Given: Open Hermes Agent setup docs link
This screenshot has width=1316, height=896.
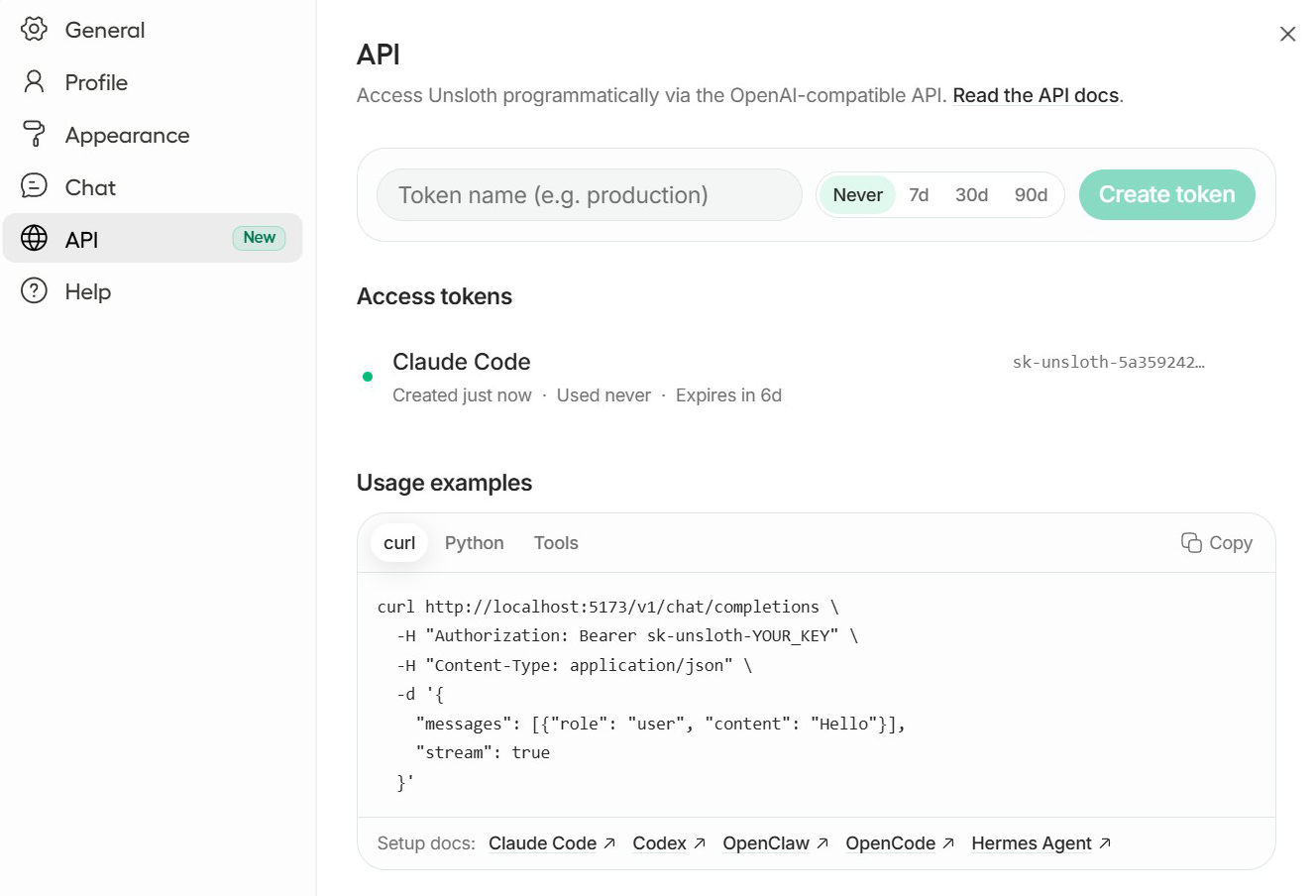Looking at the screenshot, I should click(1041, 843).
